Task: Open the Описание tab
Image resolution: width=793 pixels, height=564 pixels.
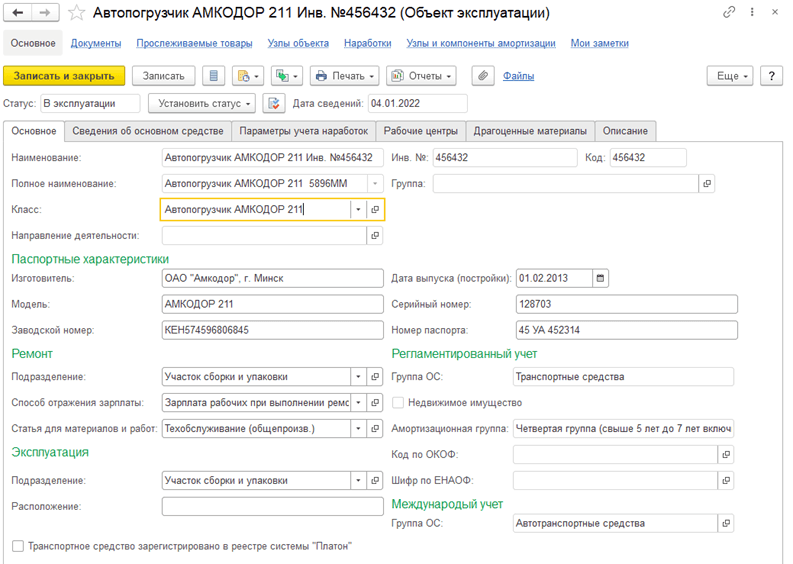Action: coord(625,131)
